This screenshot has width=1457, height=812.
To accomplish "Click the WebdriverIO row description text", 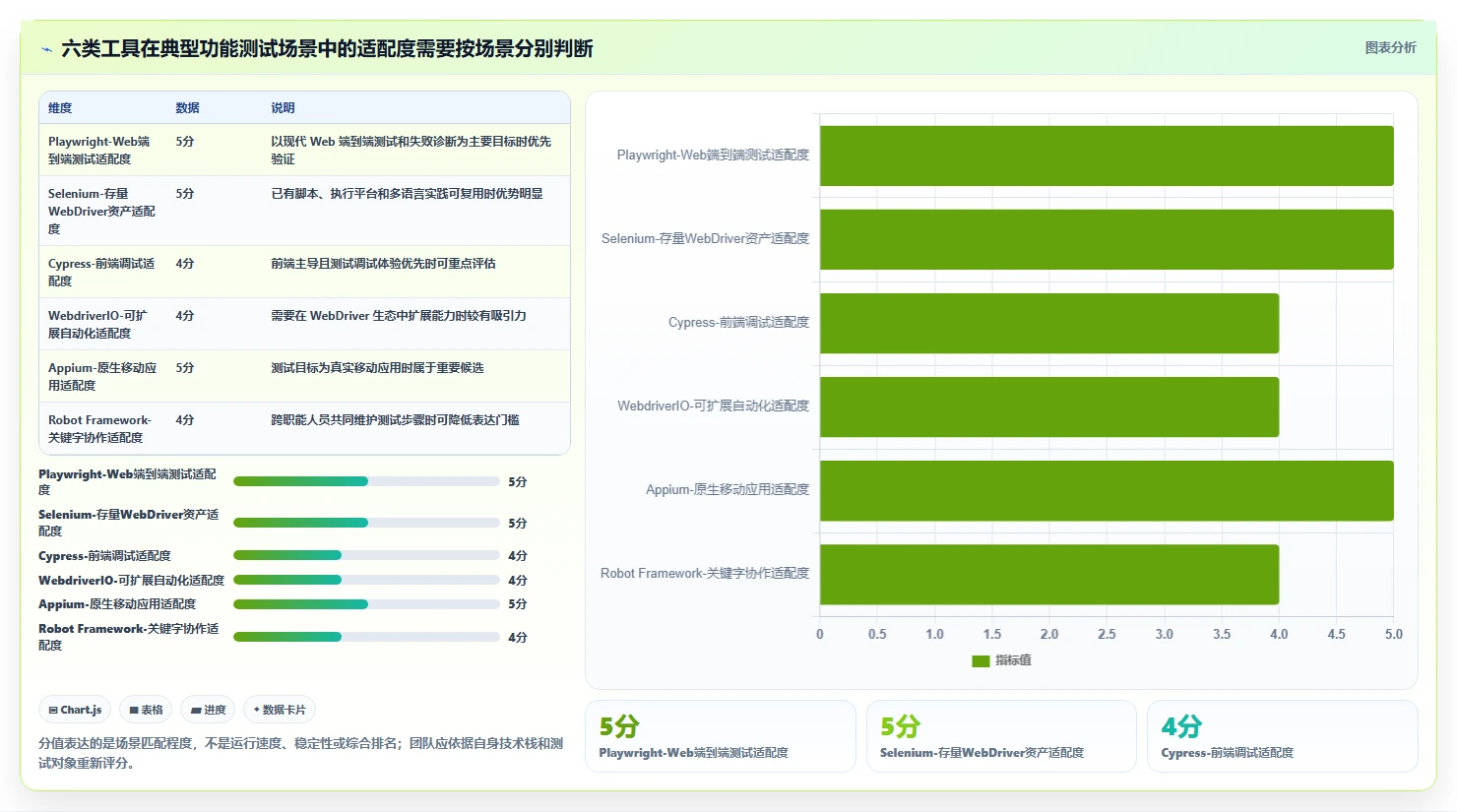I will click(399, 316).
